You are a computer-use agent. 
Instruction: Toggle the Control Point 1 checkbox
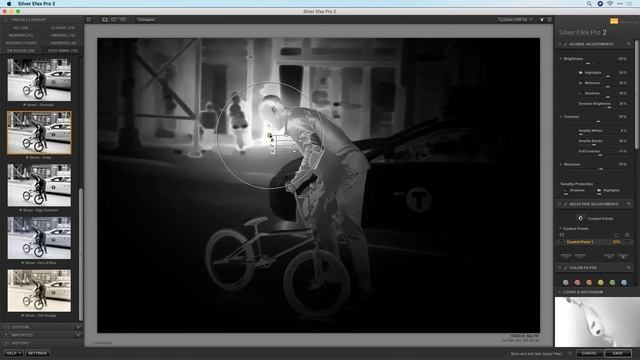click(x=561, y=242)
